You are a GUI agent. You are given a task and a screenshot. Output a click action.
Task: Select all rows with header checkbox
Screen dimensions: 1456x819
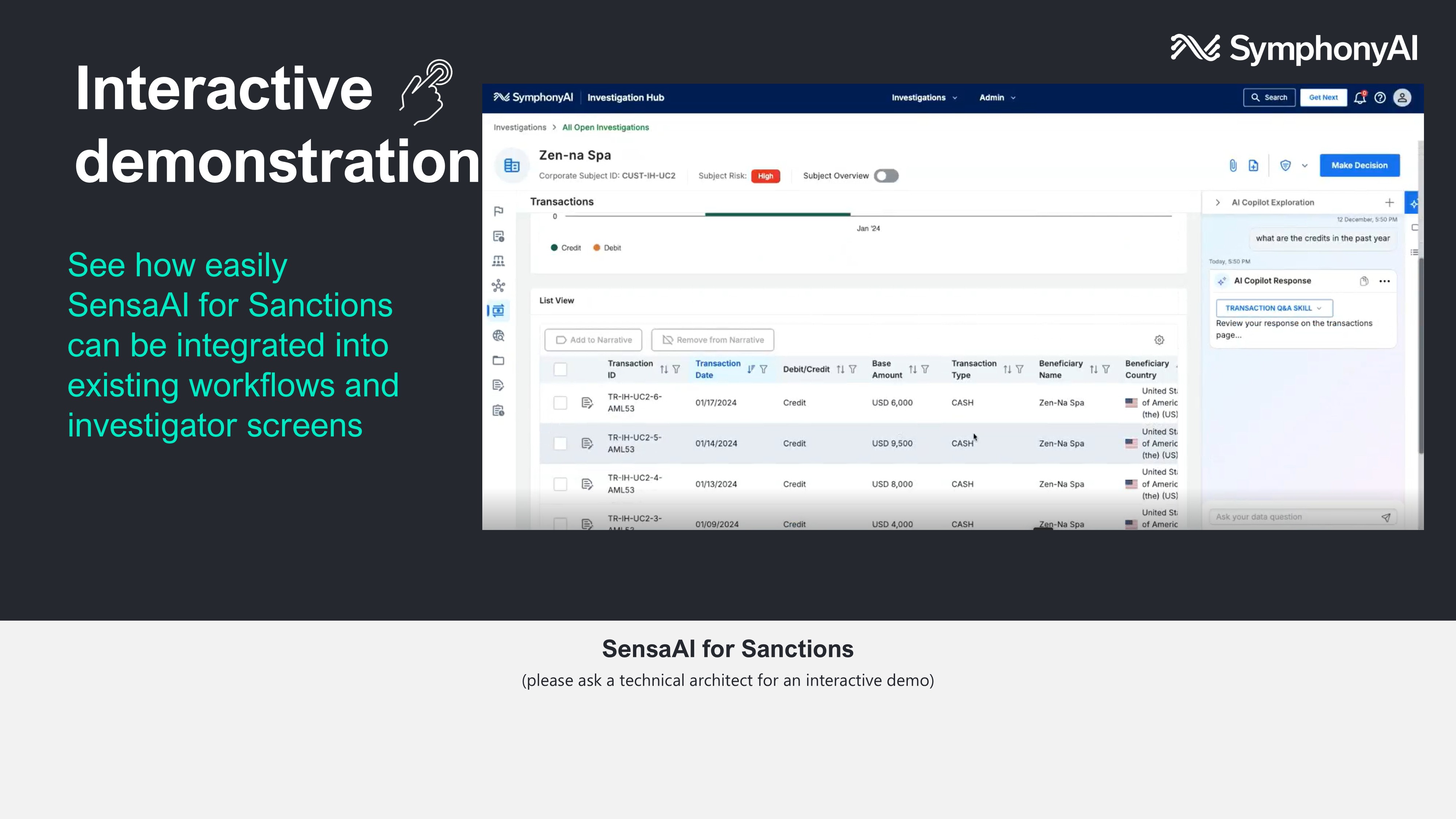pos(560,370)
